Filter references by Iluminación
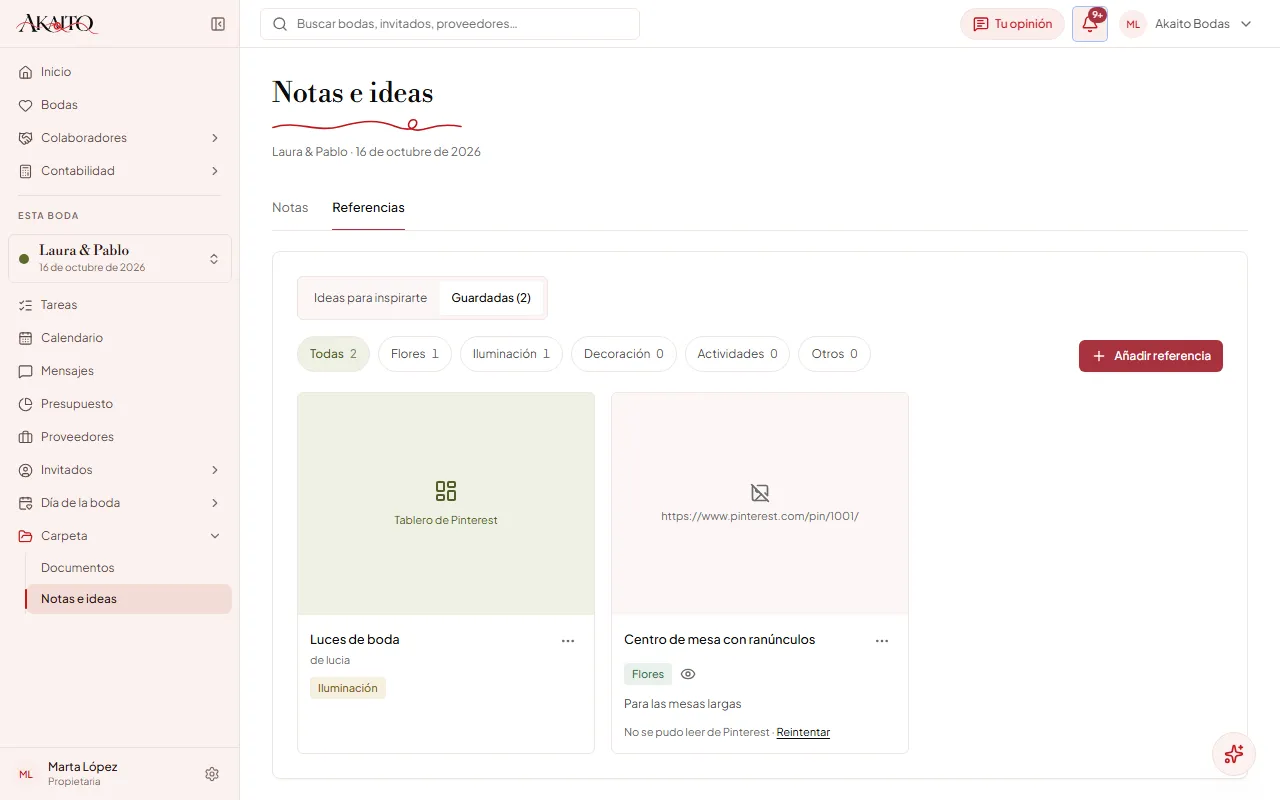1280x800 pixels. coord(511,354)
